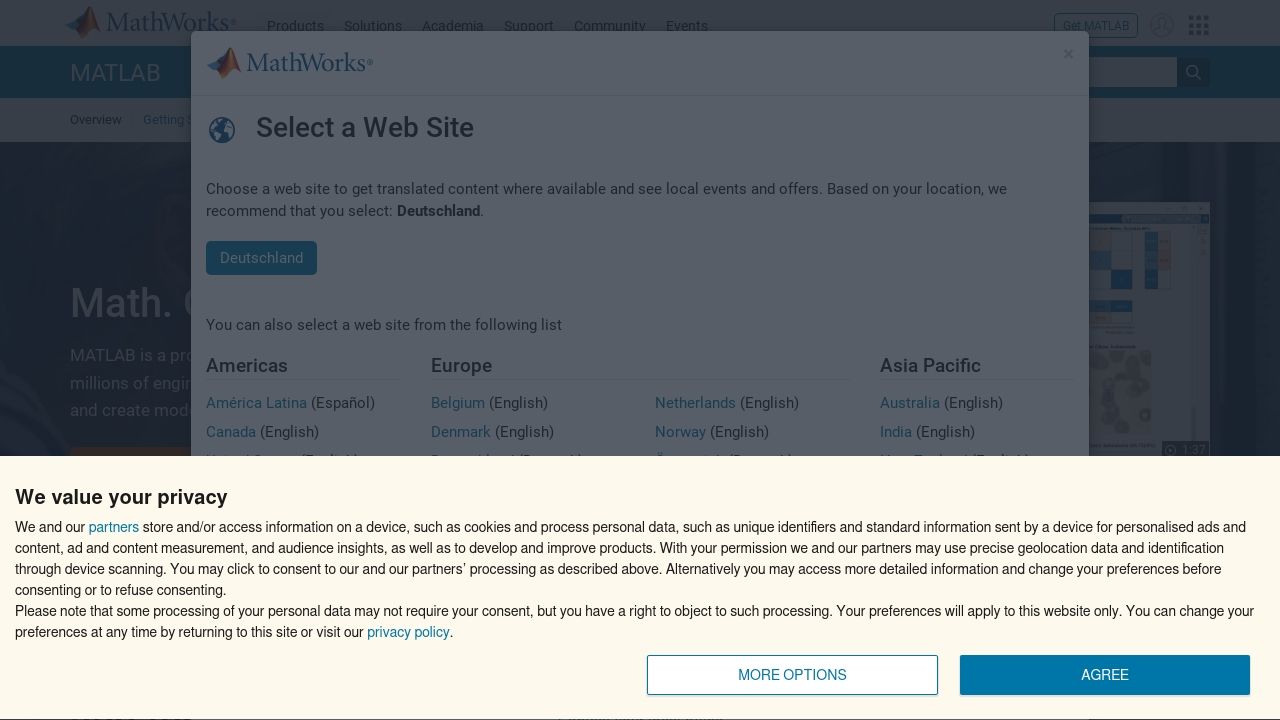Viewport: 1280px width, 720px height.
Task: Select the Overview tab
Action: pyautogui.click(x=96, y=120)
